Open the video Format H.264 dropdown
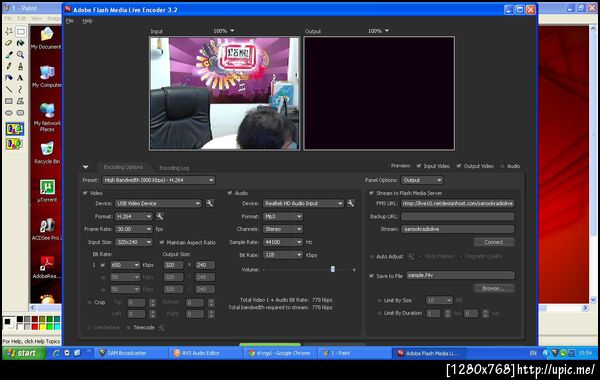Image resolution: width=600 pixels, height=380 pixels. 134,216
